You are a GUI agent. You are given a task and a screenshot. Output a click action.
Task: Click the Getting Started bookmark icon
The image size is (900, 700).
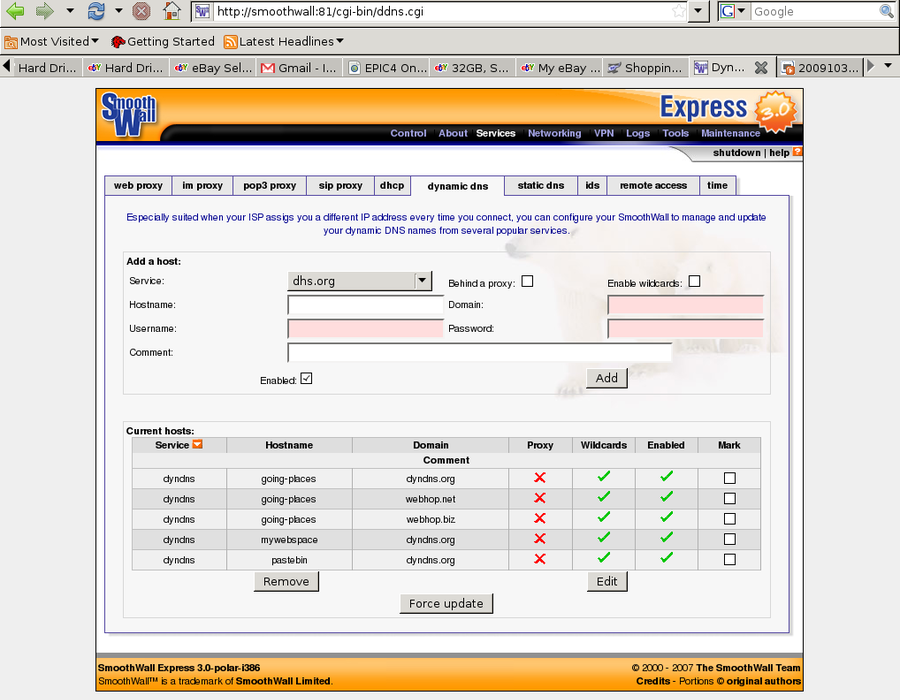coord(118,41)
